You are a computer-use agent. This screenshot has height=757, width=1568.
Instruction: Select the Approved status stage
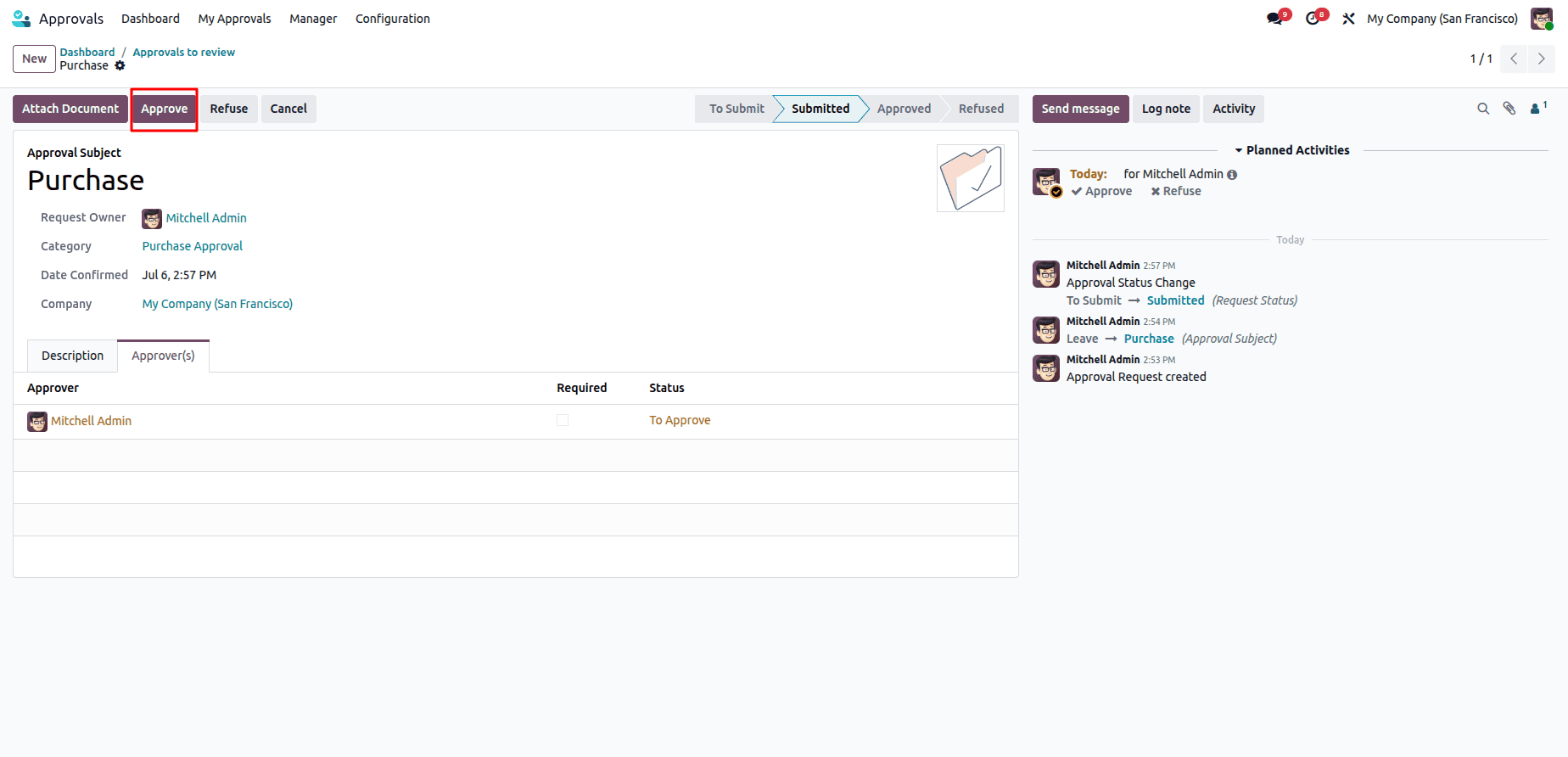point(904,109)
